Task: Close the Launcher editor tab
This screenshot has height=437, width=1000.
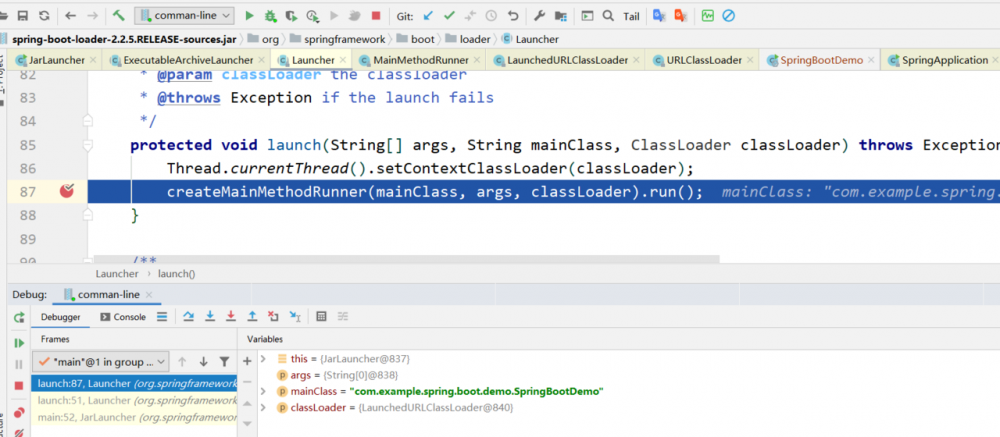Action: pyautogui.click(x=343, y=61)
